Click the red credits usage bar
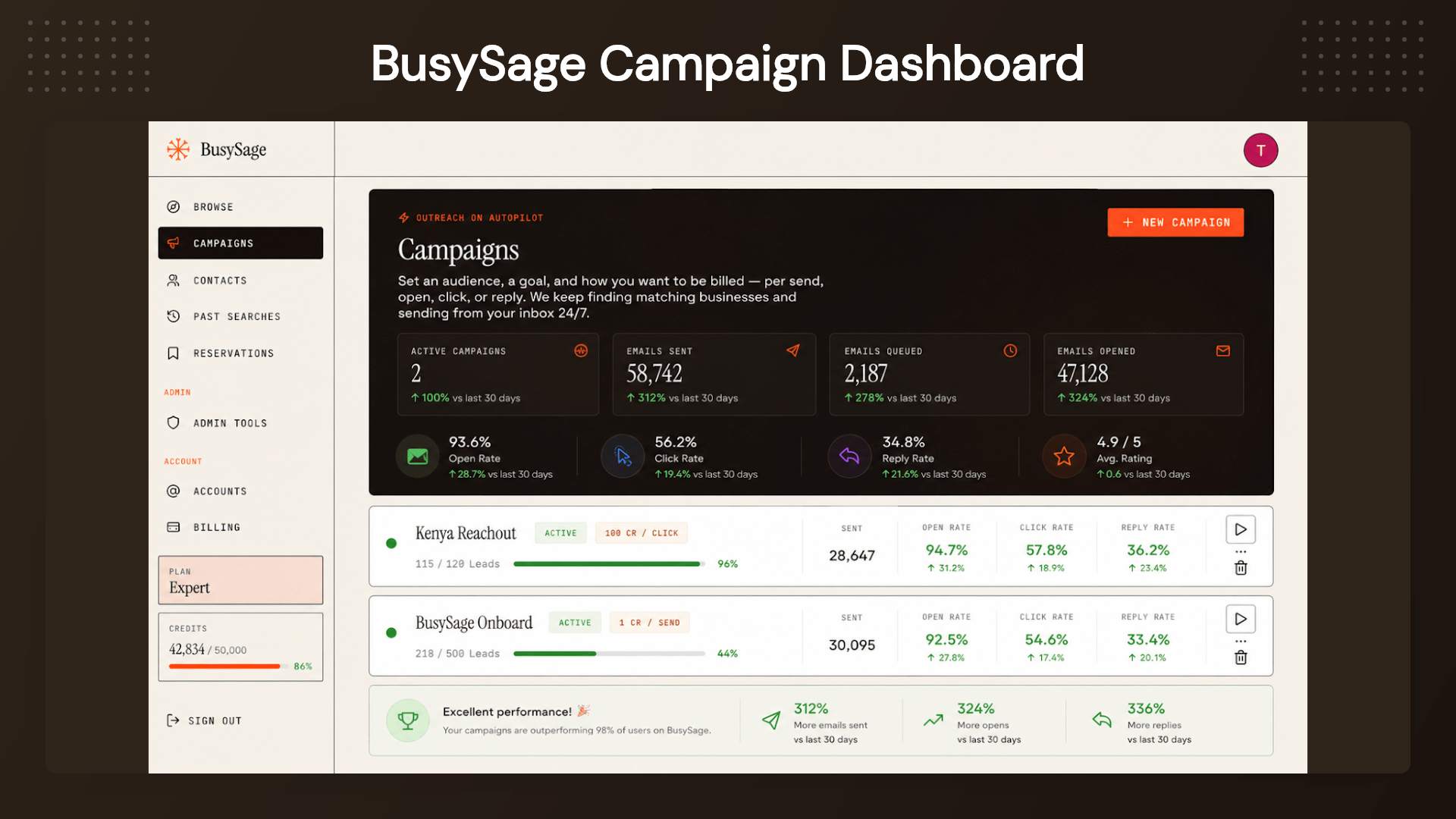The height and width of the screenshot is (819, 1456). 227,667
